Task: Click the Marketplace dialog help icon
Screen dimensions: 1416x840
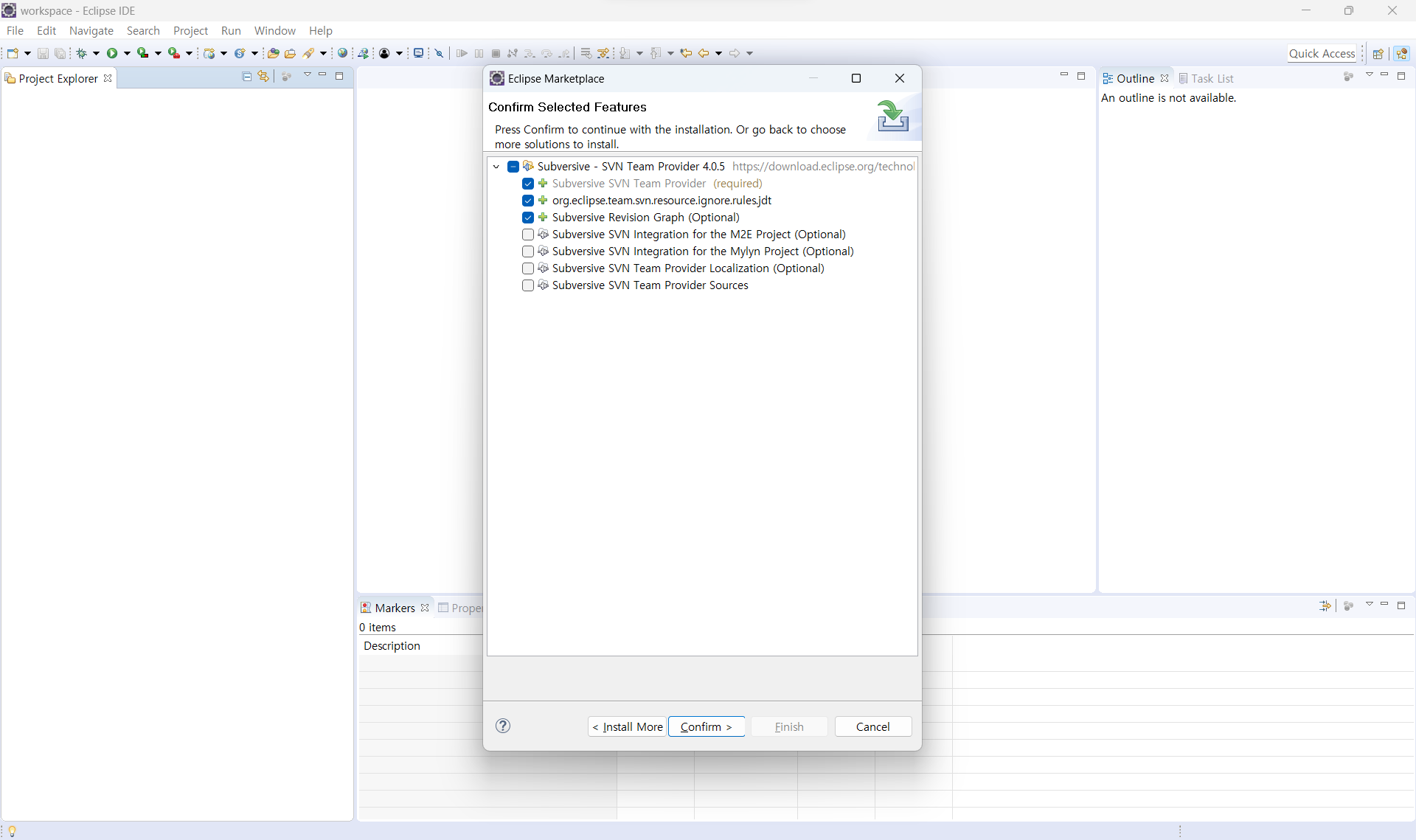Action: pyautogui.click(x=503, y=726)
